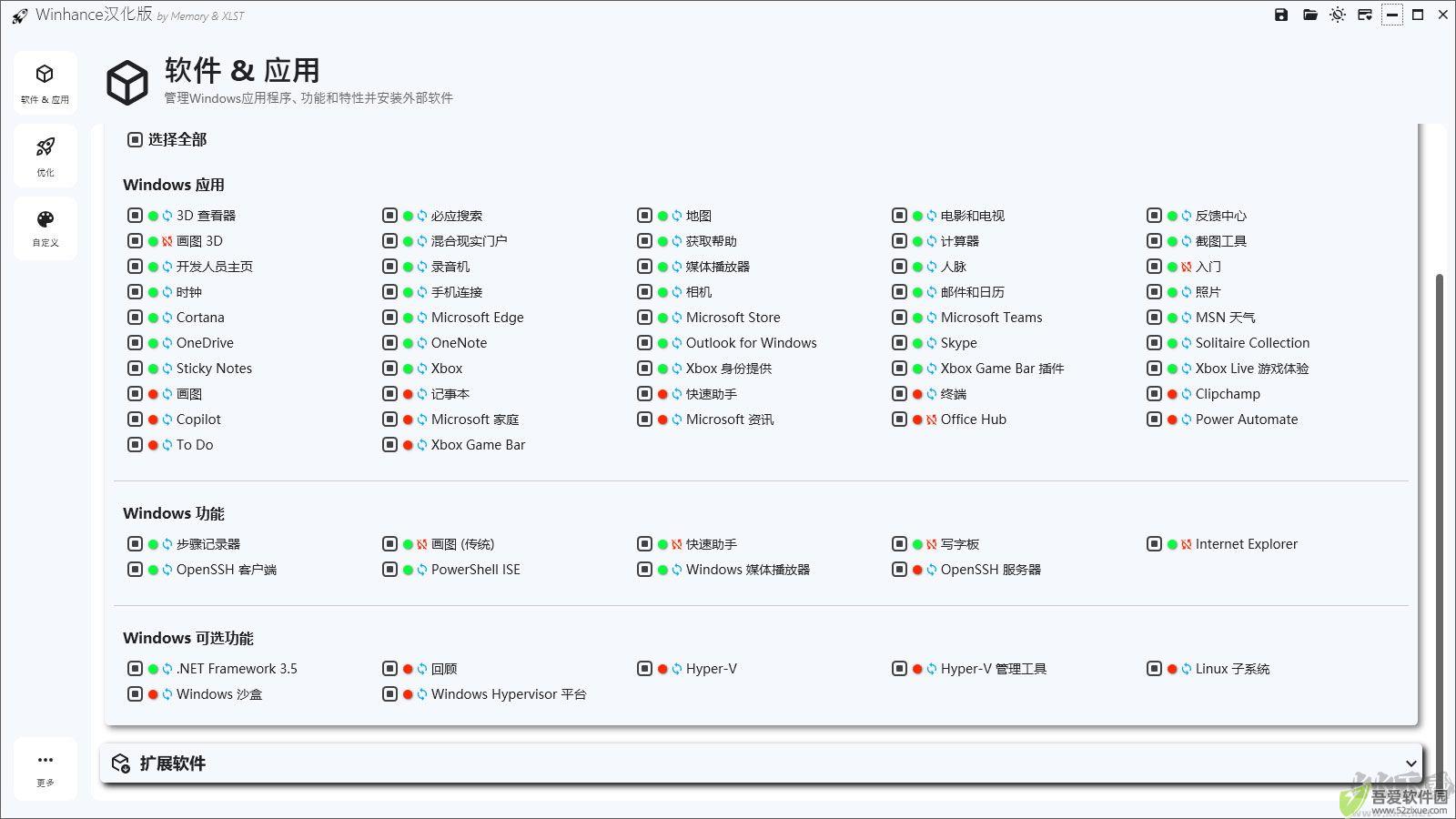Click the reinstall icon beside Microsoft Edge
This screenshot has height=819, width=1456.
(x=422, y=318)
